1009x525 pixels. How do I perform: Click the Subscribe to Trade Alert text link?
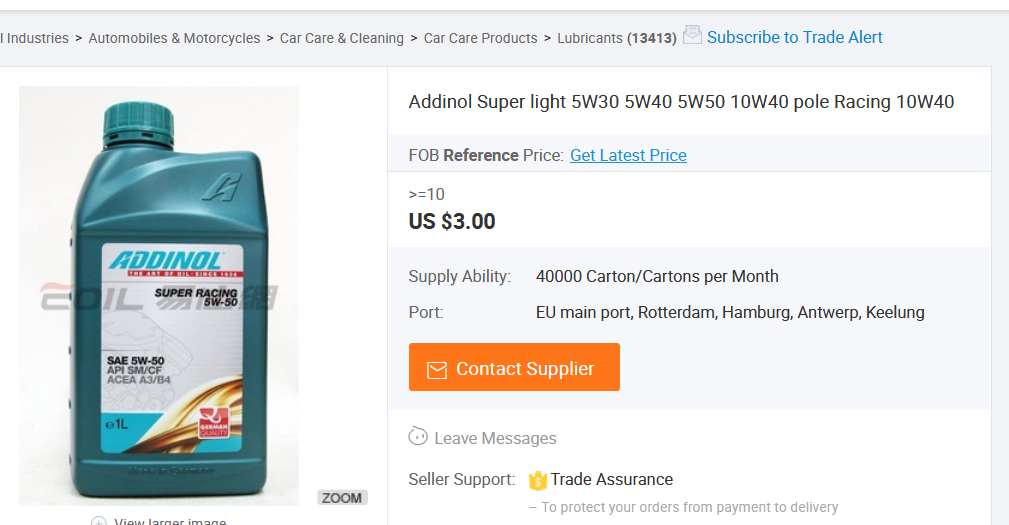coord(794,37)
